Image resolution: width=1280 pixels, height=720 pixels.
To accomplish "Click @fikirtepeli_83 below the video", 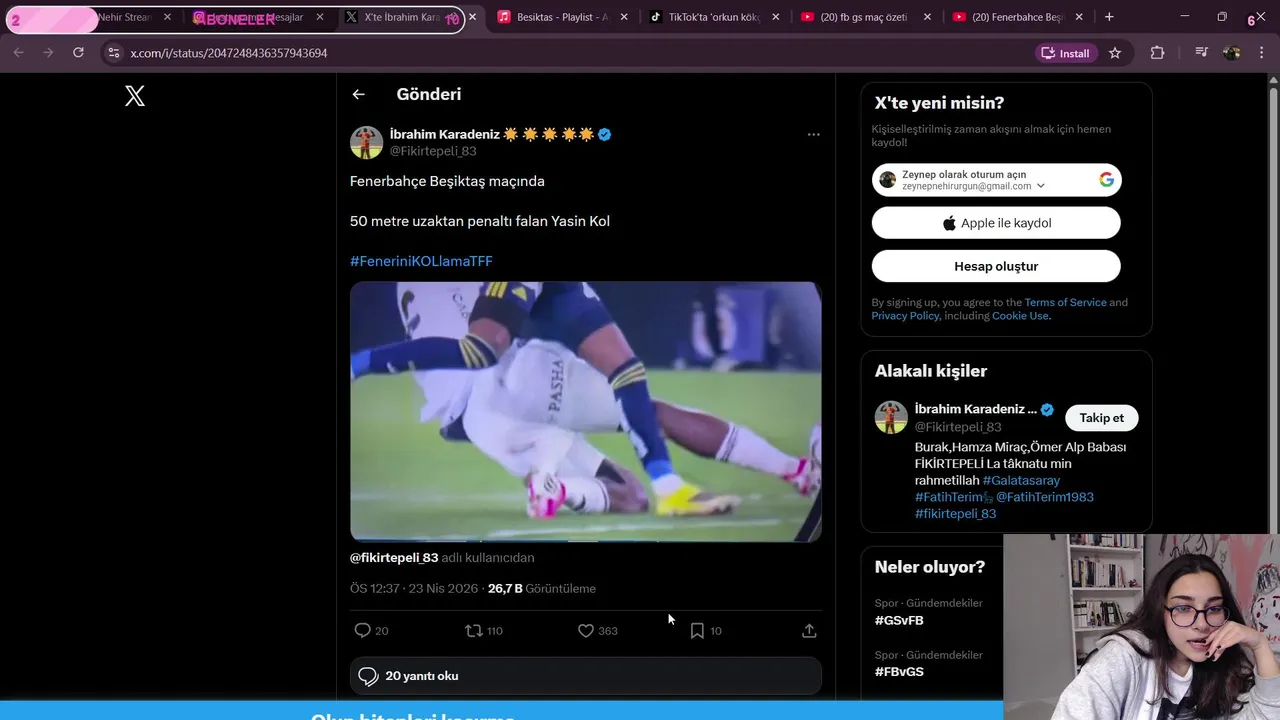I will pyautogui.click(x=394, y=558).
